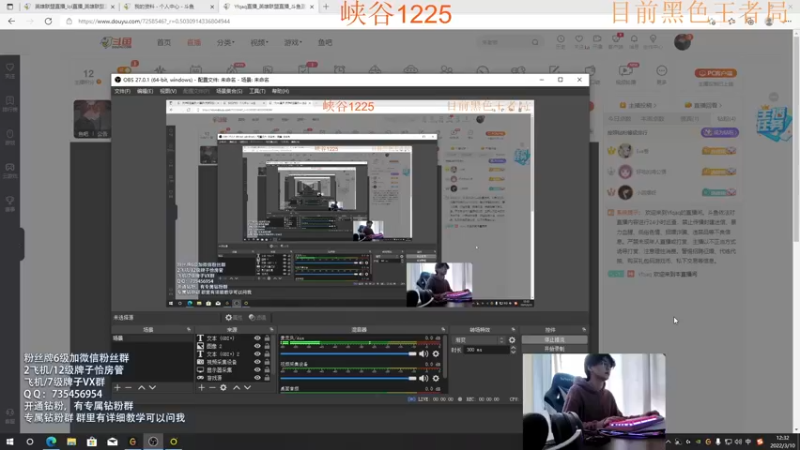
Task: Adjust microphone/Aux volume slider
Action: pos(348,354)
